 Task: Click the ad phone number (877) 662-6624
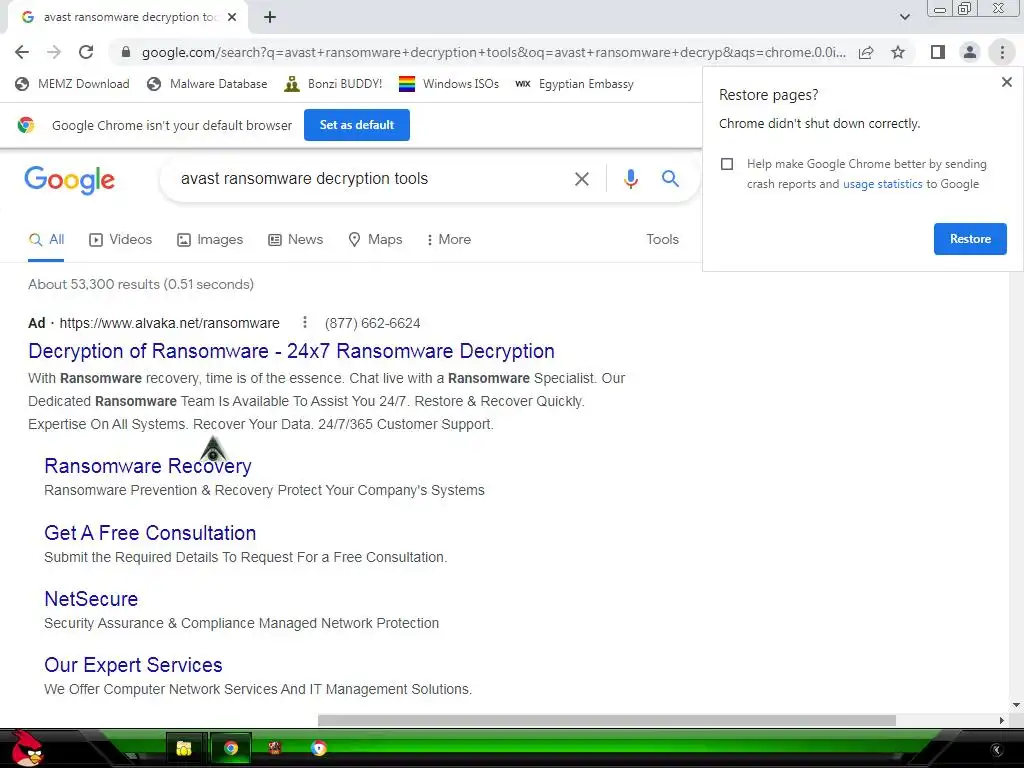click(372, 323)
